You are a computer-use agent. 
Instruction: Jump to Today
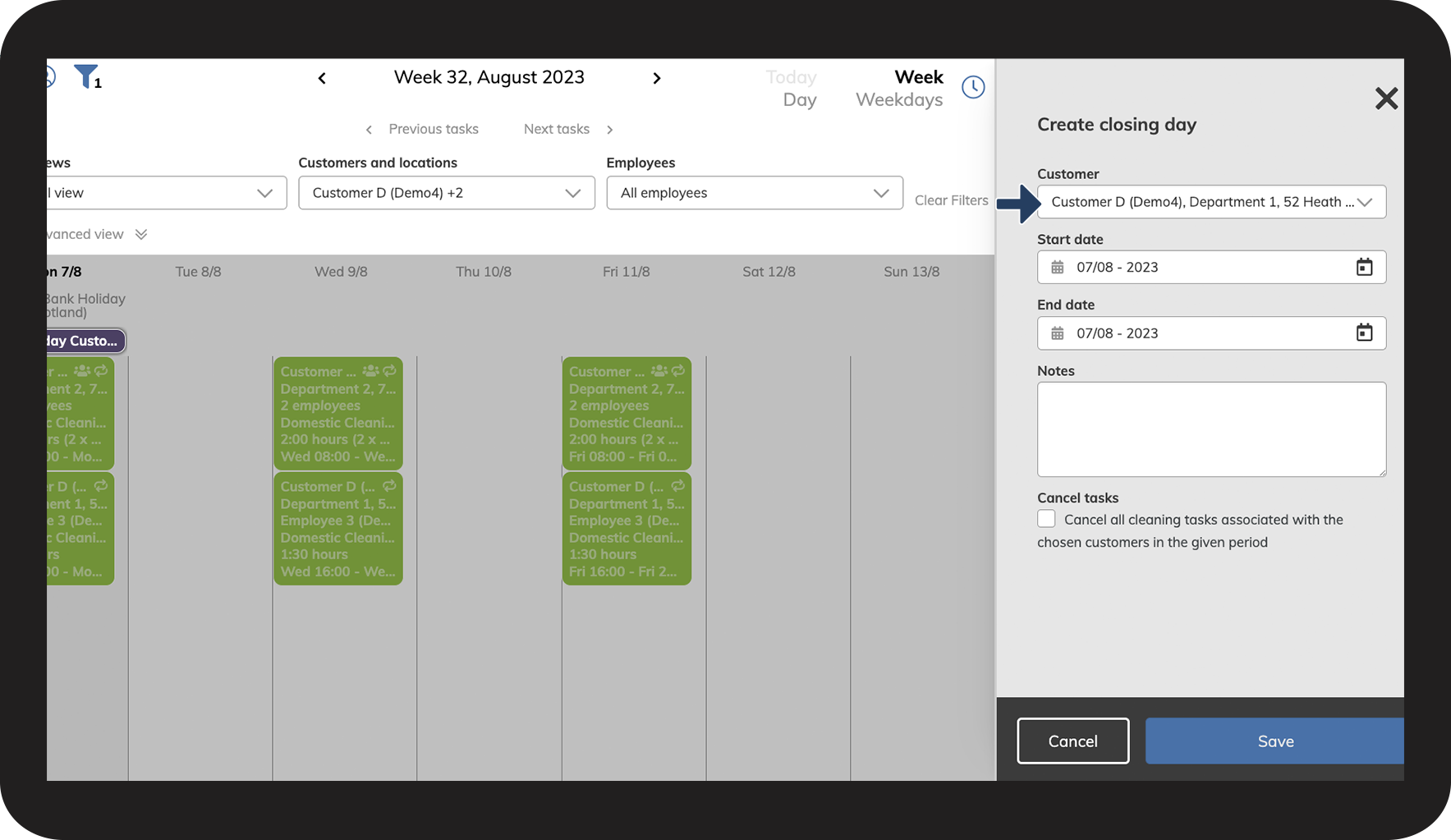791,77
